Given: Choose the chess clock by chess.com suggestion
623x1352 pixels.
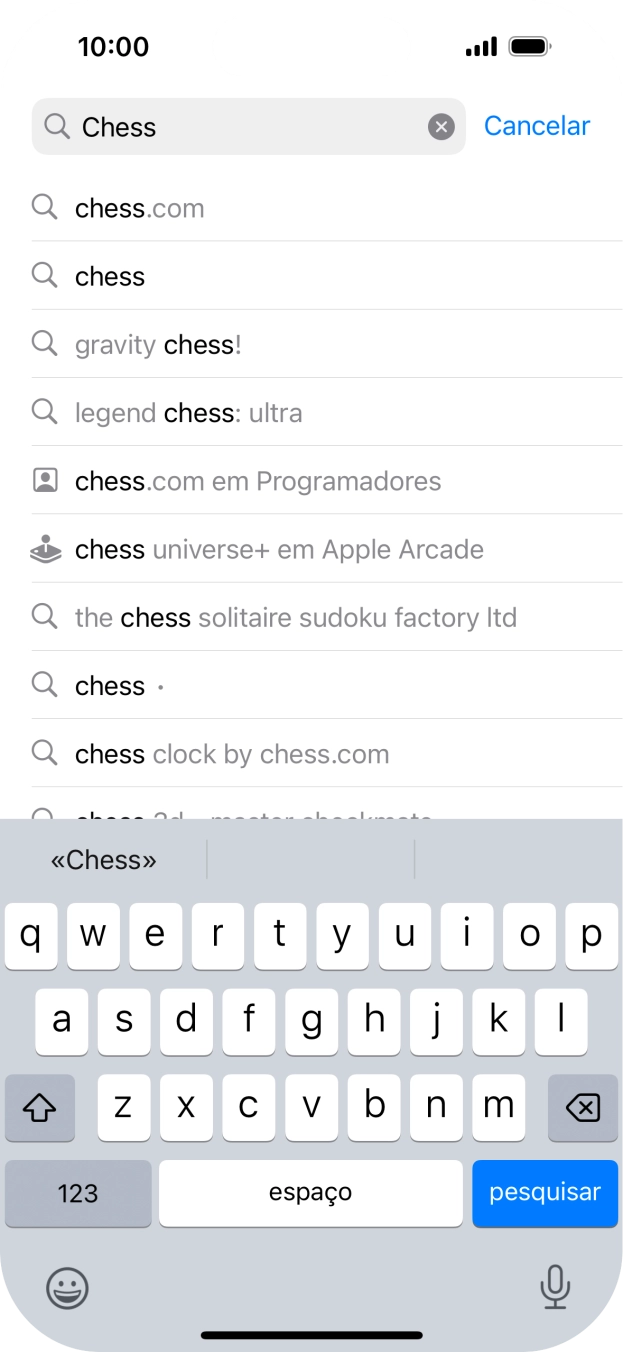Looking at the screenshot, I should pyautogui.click(x=232, y=754).
